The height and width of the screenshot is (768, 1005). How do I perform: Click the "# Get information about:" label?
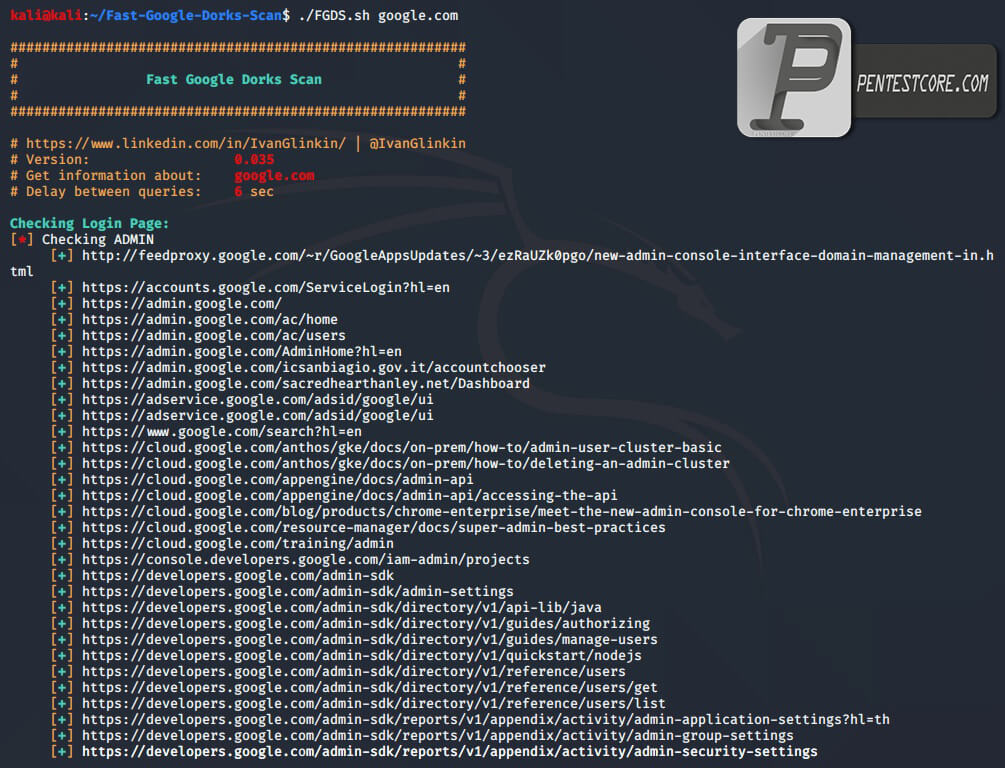106,176
